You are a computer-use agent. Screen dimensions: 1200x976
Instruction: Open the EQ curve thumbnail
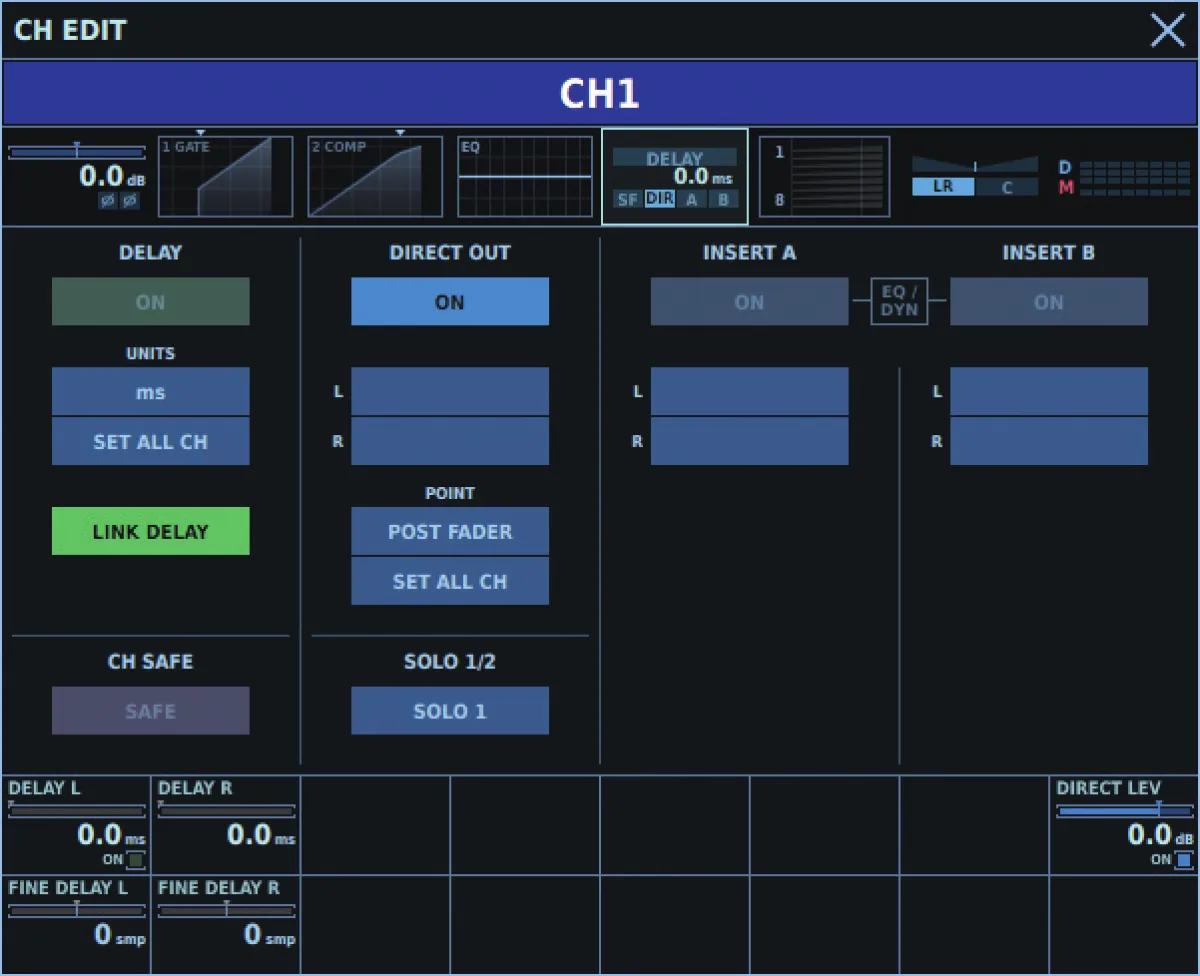pyautogui.click(x=525, y=177)
